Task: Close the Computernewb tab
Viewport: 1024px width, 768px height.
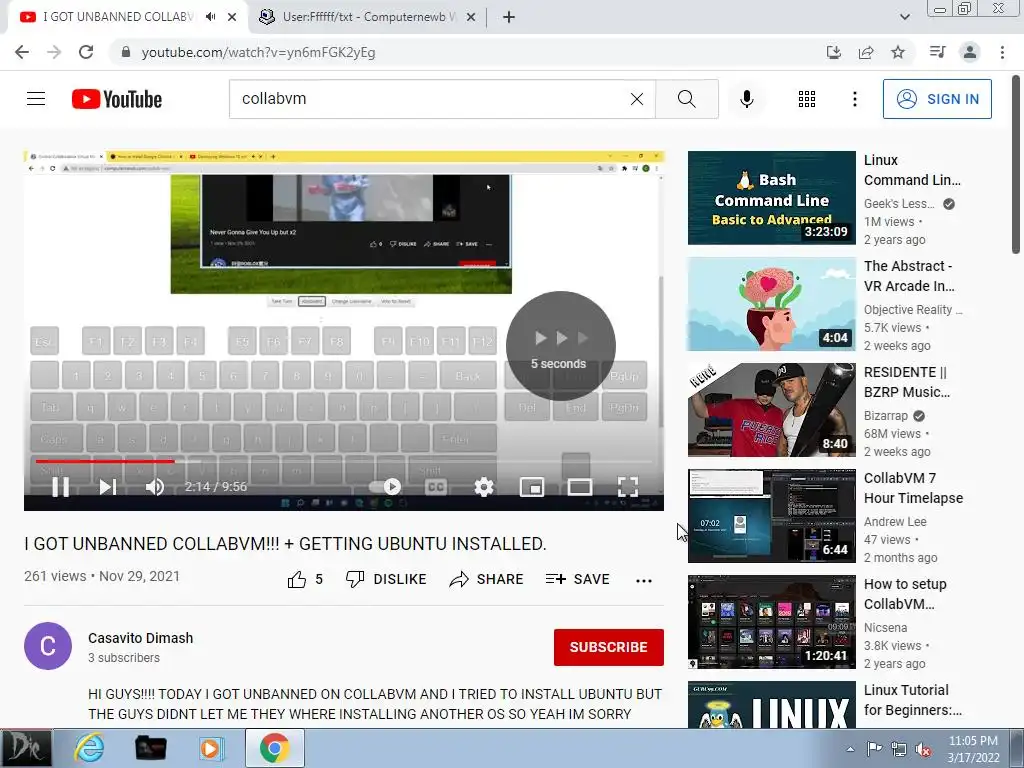Action: pyautogui.click(x=470, y=17)
